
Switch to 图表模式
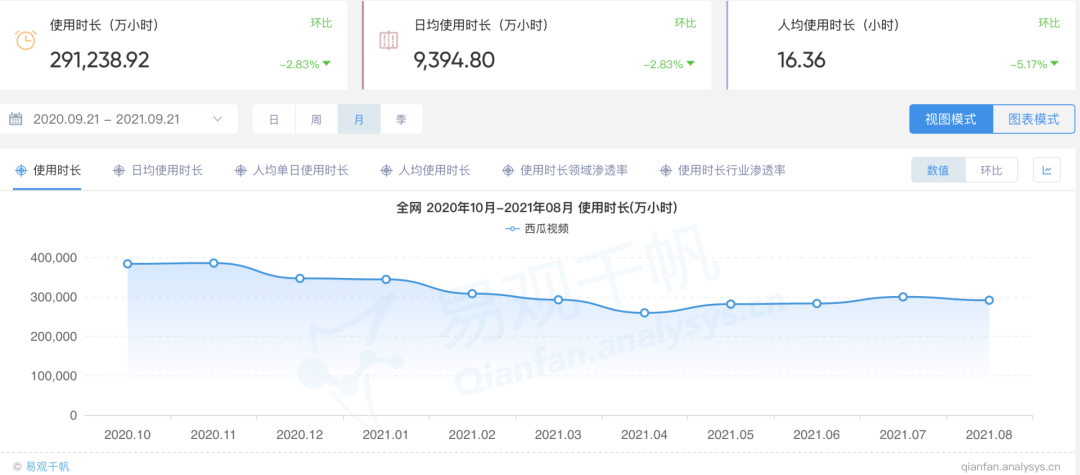coord(1034,119)
